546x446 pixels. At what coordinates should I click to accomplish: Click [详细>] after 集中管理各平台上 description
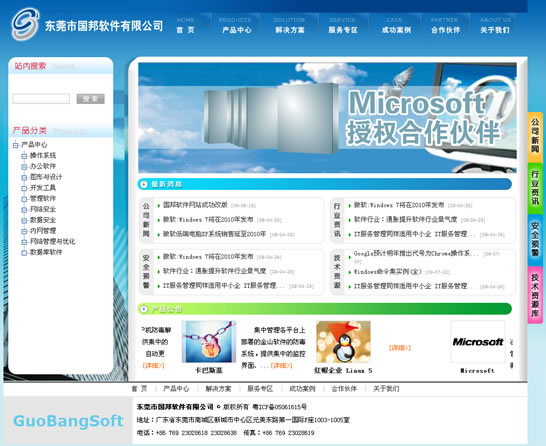click(281, 366)
